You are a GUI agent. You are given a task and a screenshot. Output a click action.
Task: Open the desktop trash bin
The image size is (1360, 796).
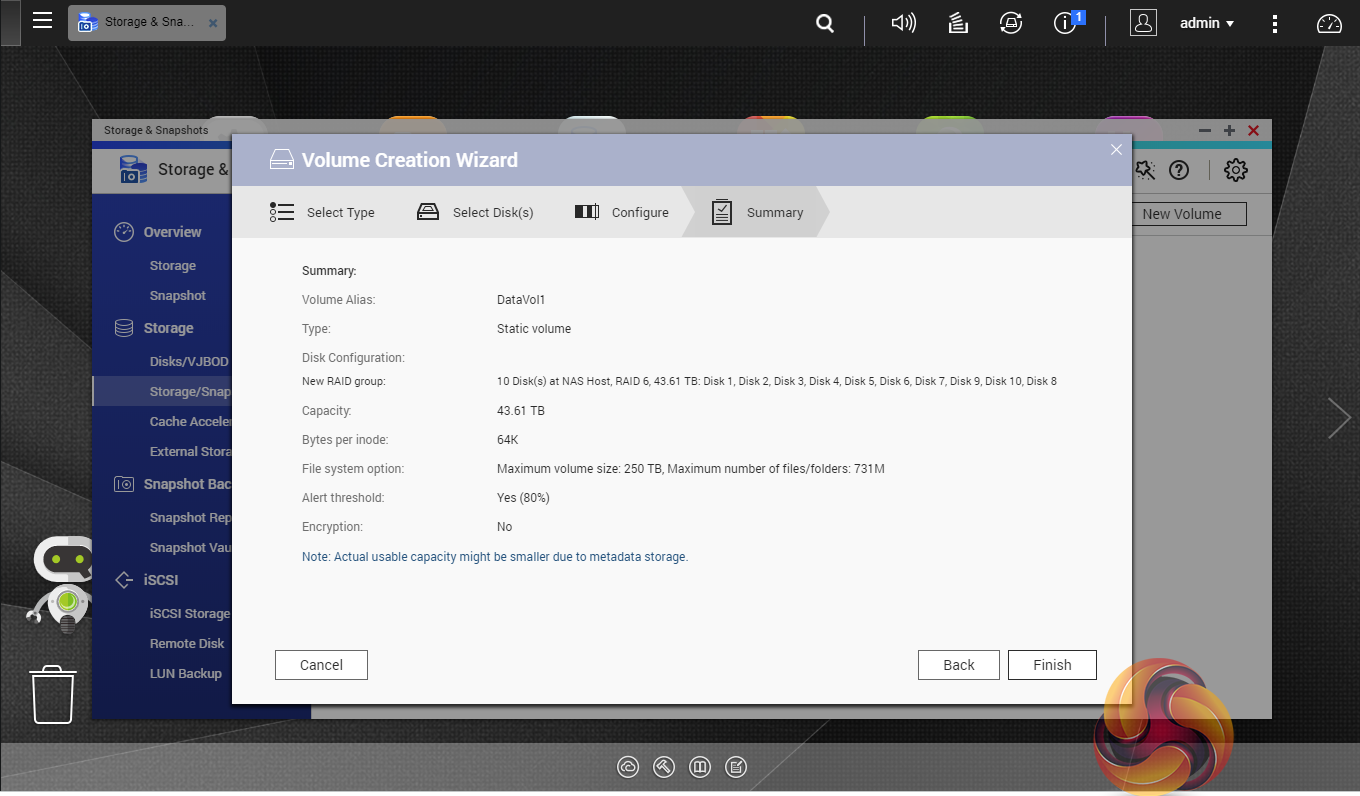click(53, 694)
